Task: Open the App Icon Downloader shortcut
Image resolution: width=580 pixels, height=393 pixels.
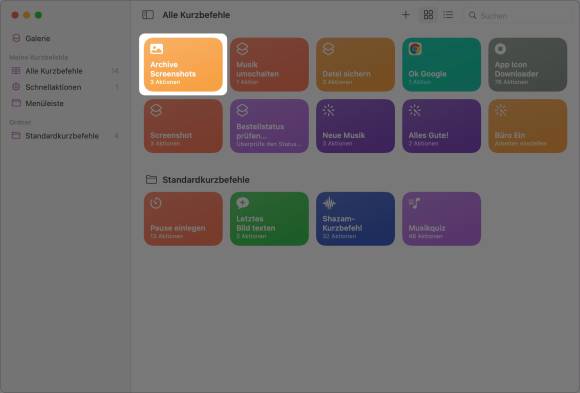Action: 528,64
